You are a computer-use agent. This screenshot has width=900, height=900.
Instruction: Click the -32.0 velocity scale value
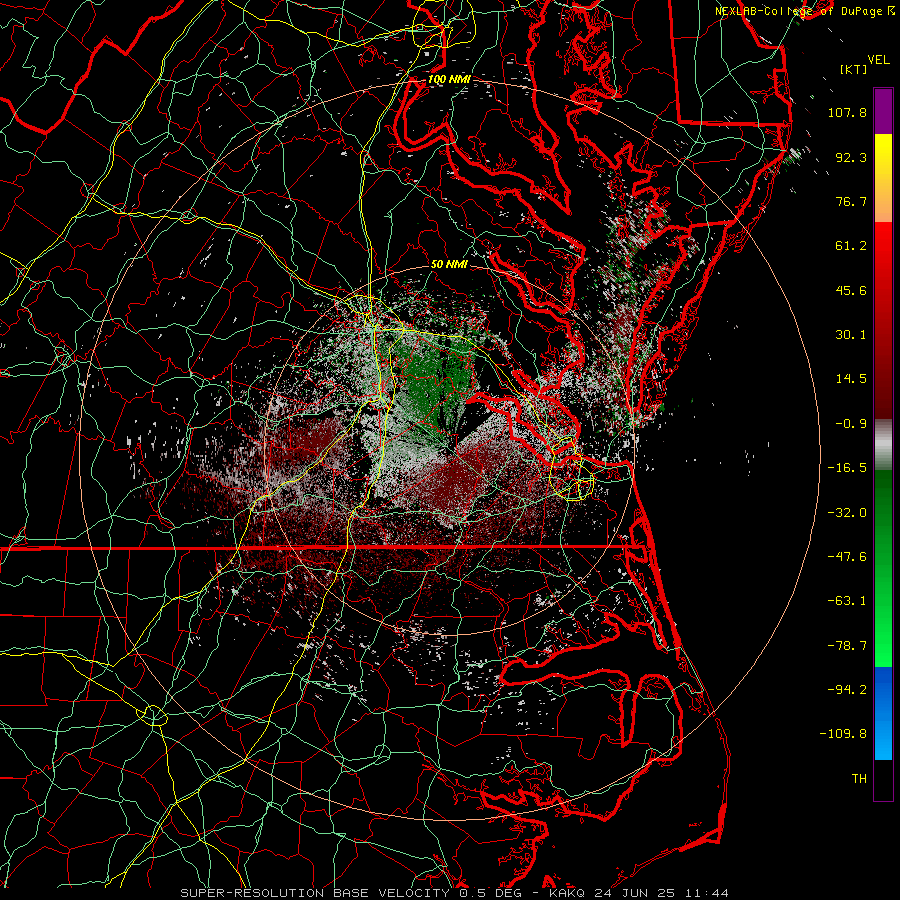pos(847,513)
